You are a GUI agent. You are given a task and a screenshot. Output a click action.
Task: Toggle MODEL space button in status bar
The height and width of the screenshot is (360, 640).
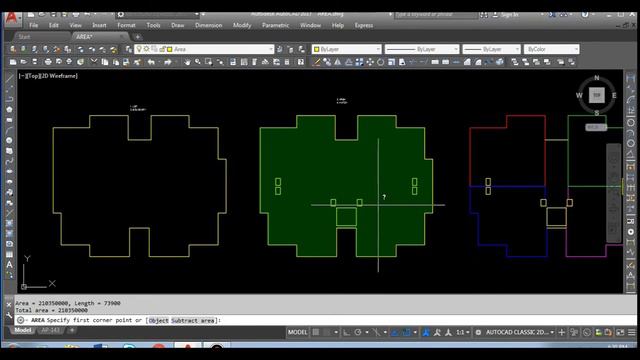(x=298, y=332)
